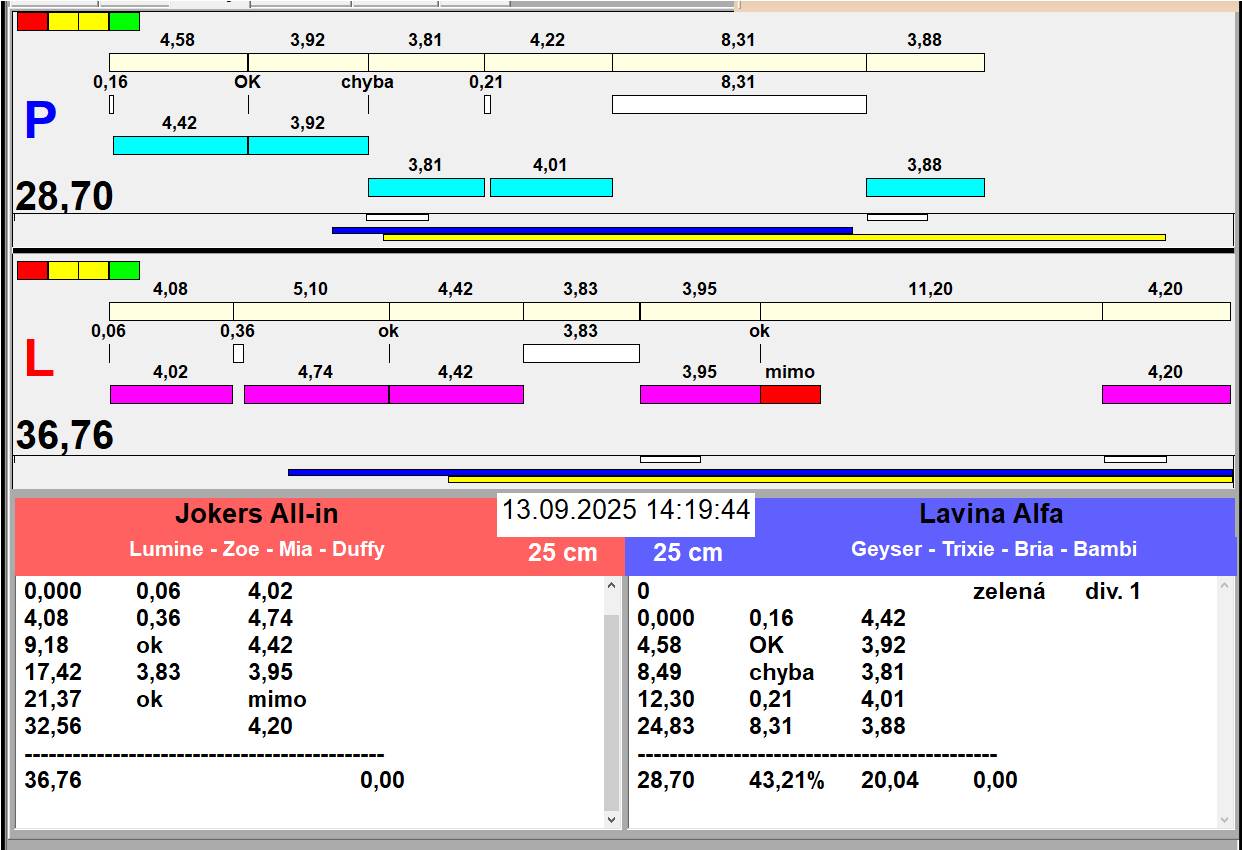Click the red letter L lane marker
Image resolution: width=1242 pixels, height=850 pixels.
38,359
